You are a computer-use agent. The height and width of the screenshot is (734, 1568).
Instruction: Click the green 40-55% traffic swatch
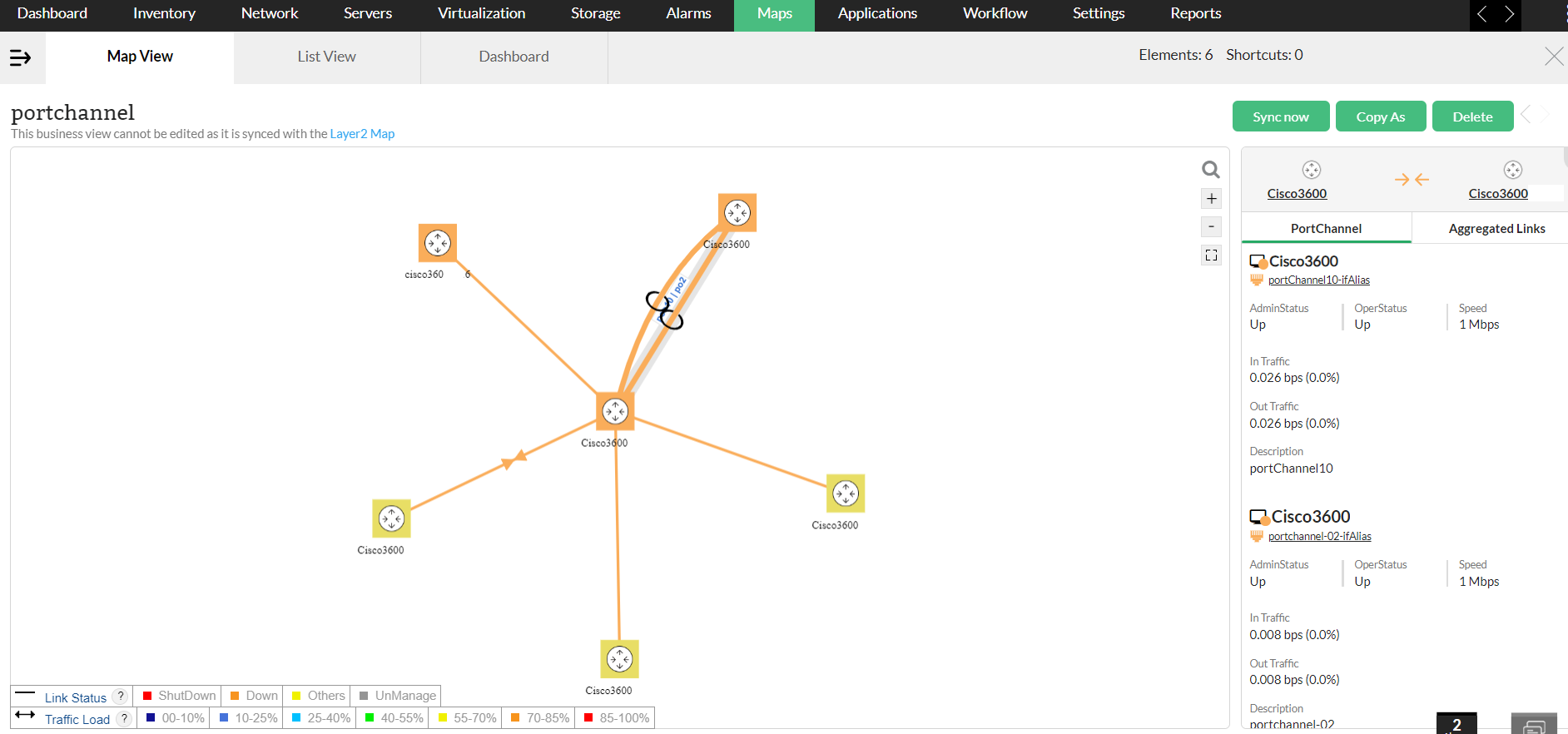pyautogui.click(x=370, y=717)
